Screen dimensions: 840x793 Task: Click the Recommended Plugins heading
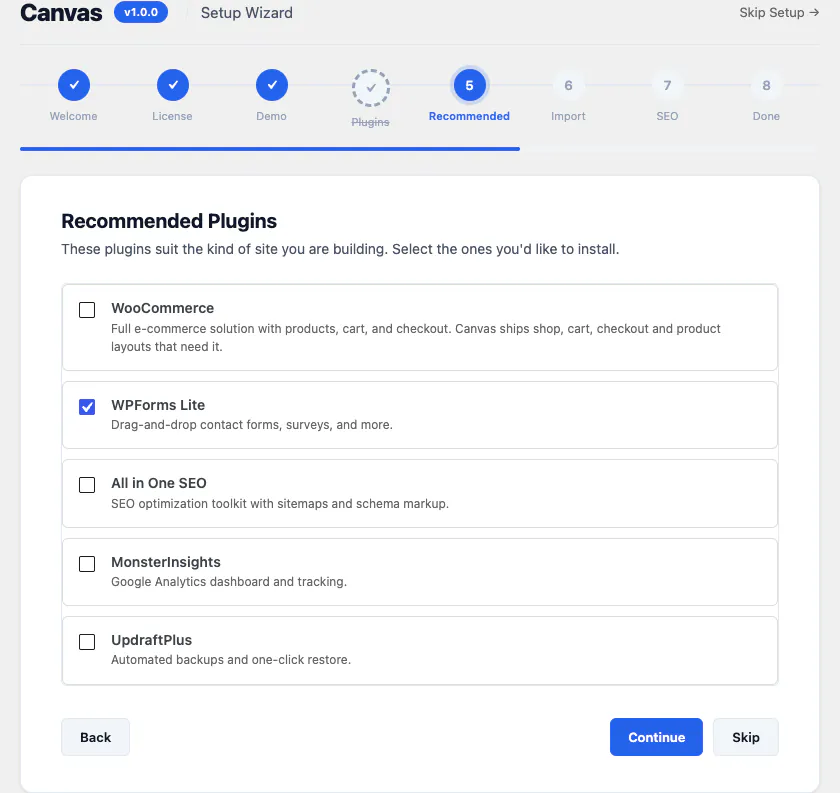point(169,221)
